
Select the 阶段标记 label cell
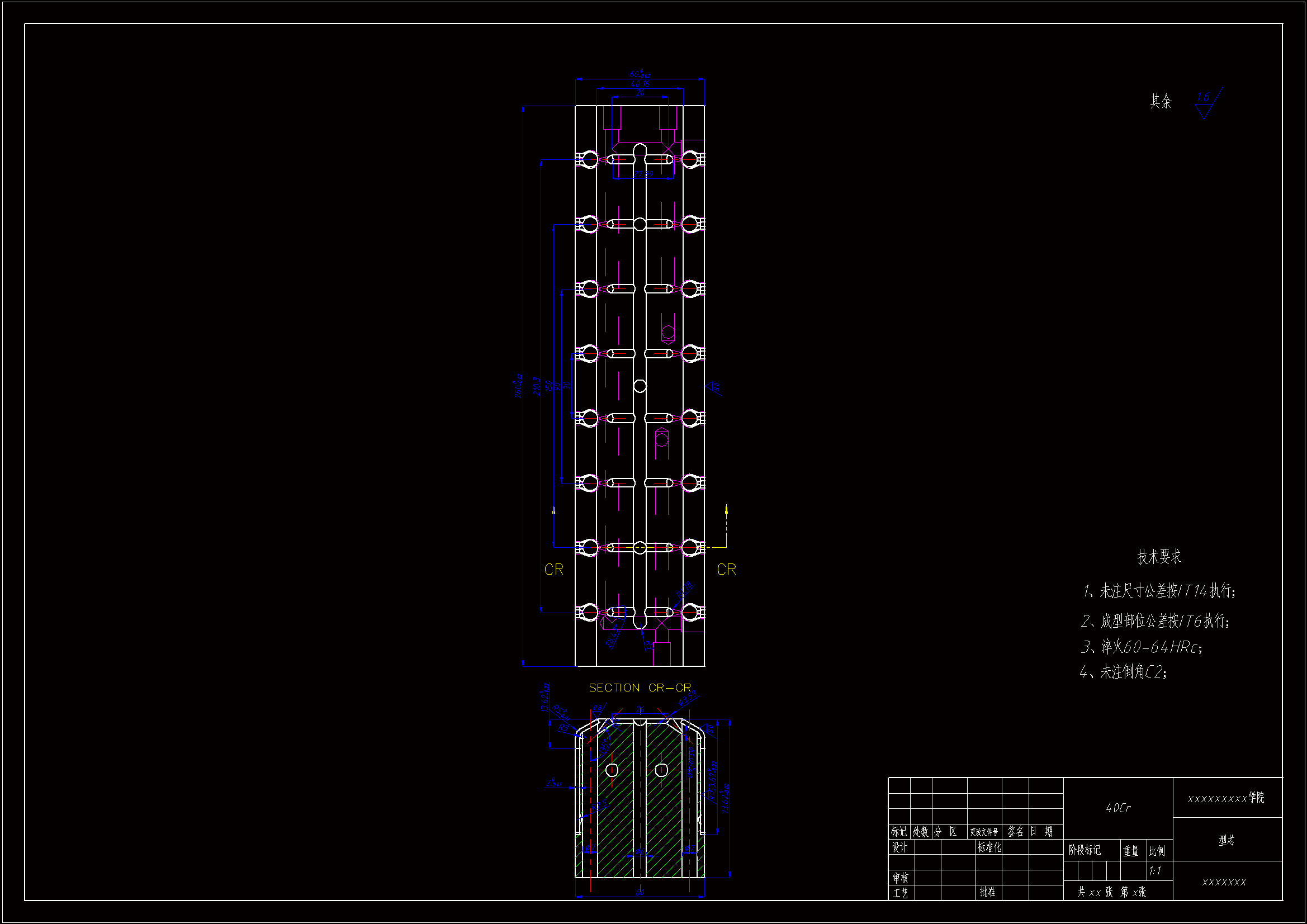pos(1085,850)
